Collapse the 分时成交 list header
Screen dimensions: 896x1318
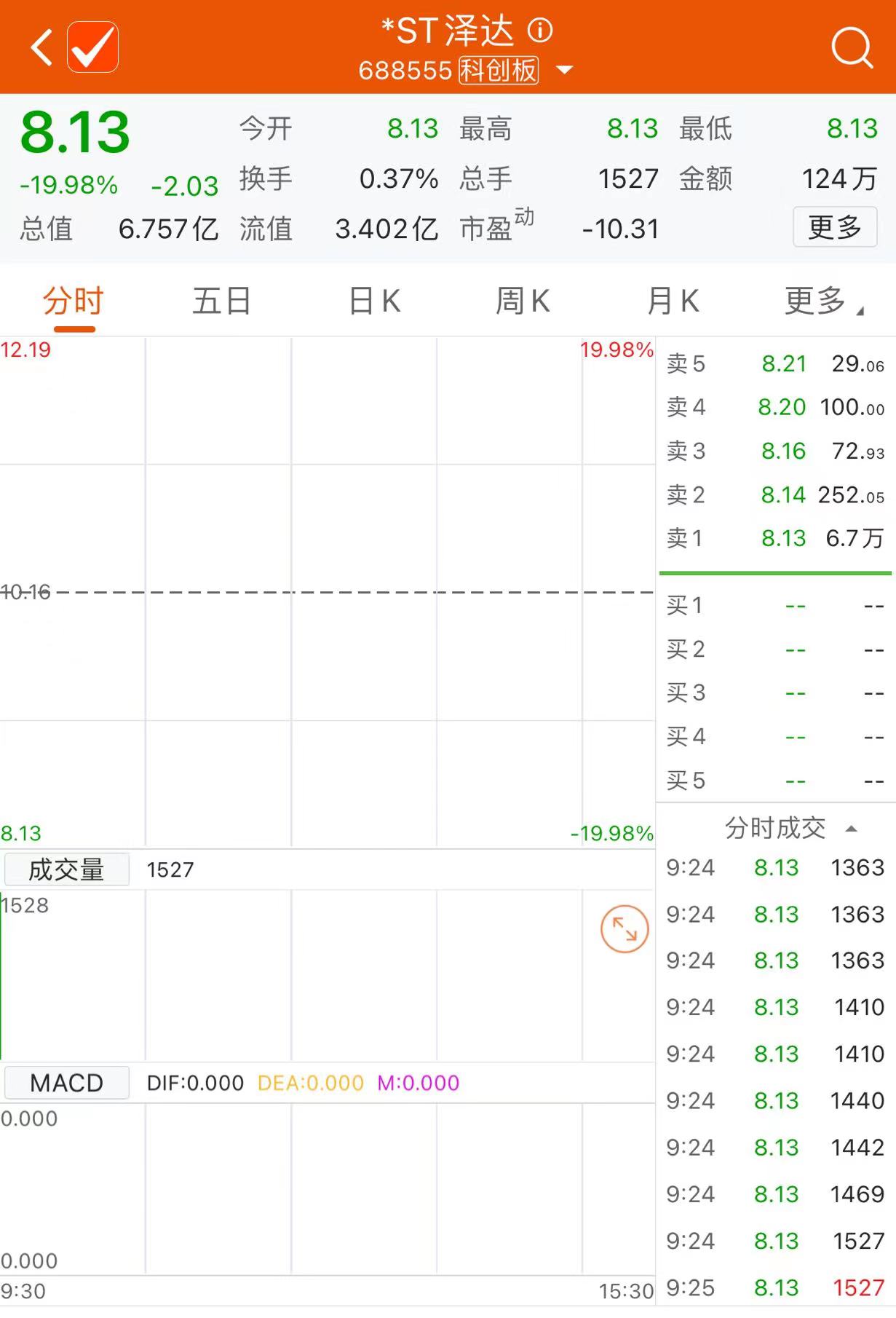[x=790, y=828]
